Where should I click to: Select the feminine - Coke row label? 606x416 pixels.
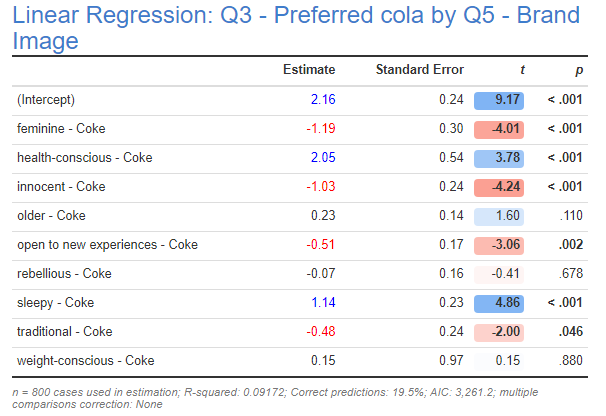tap(61, 129)
